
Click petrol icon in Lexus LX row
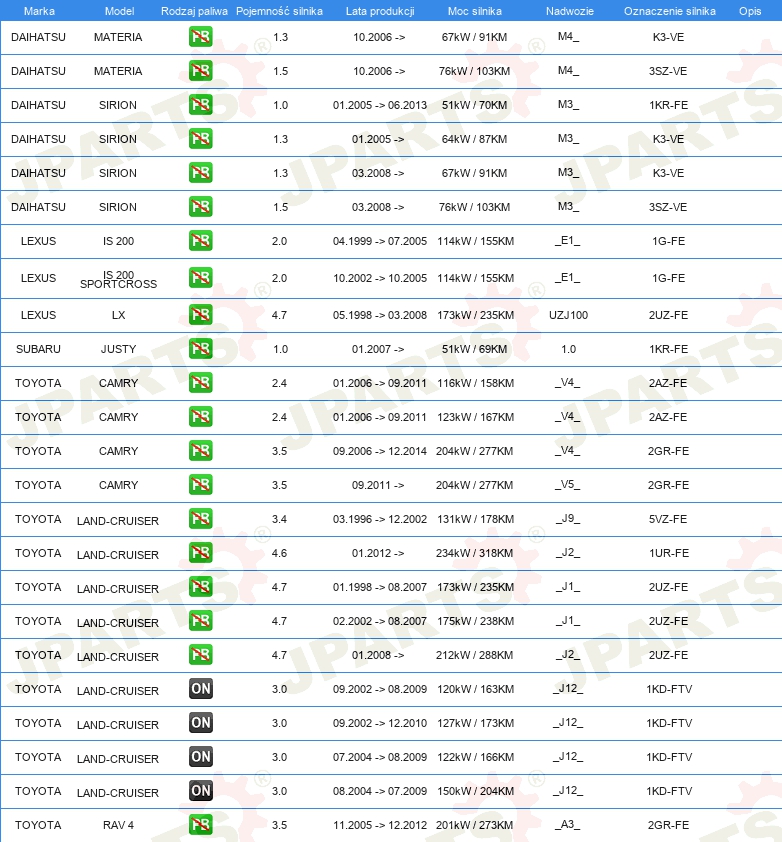(200, 315)
